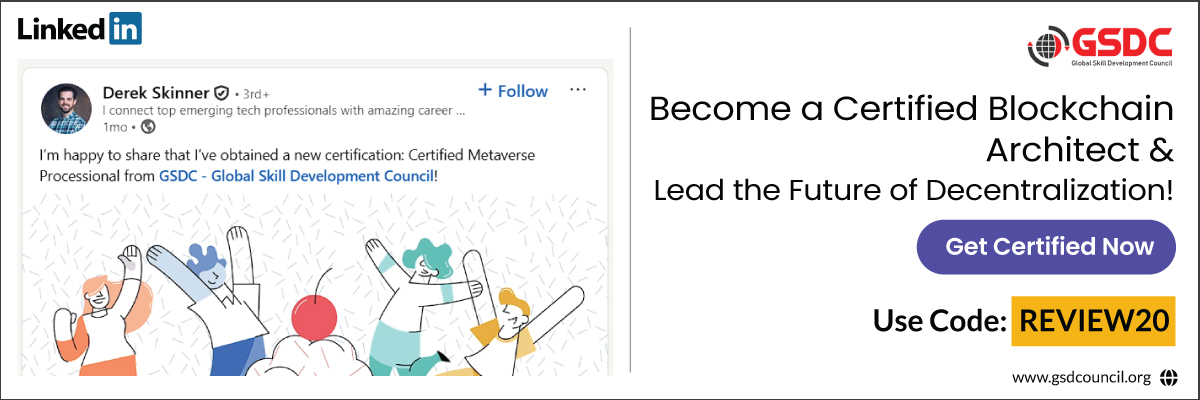
Task: Click the globe icon beside gsdcouncil.org
Action: pos(1169,378)
